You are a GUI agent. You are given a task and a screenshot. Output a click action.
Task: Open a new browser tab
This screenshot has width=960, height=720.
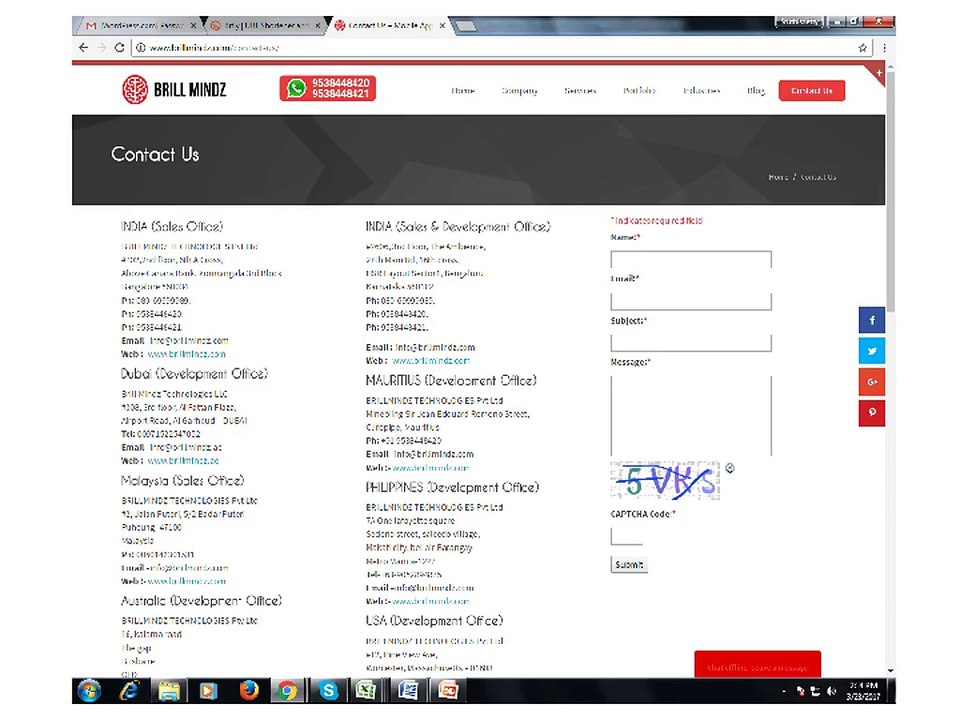(466, 26)
